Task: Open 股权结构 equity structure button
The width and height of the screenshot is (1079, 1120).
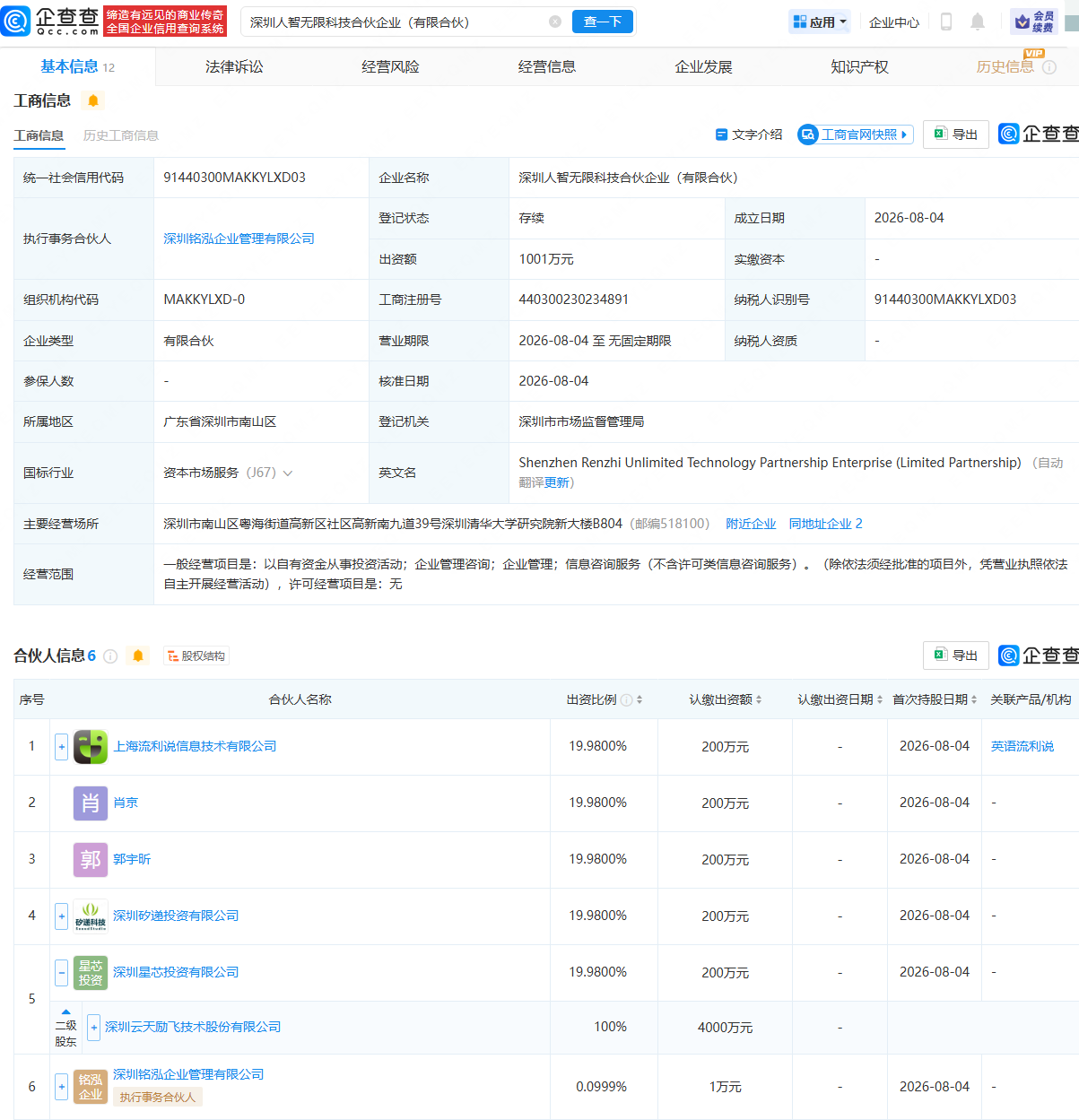Action: click(196, 656)
